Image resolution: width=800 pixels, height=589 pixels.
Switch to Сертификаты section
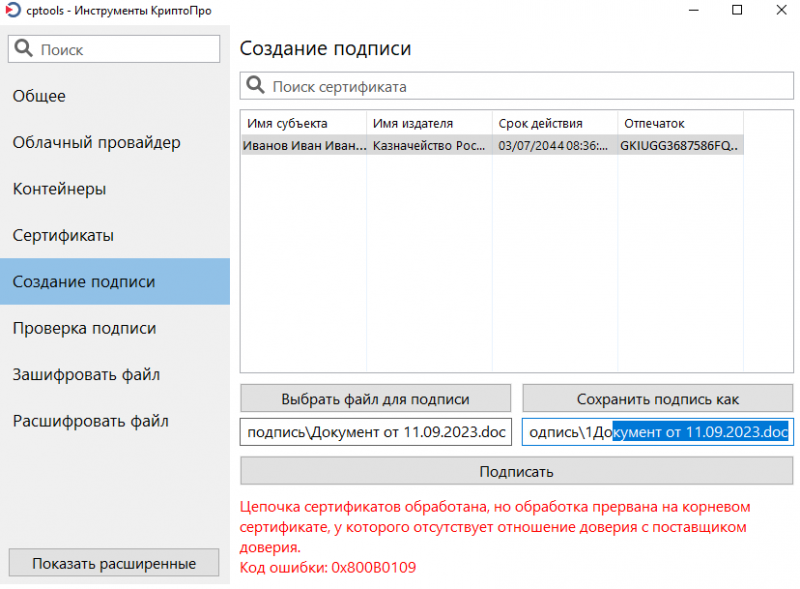tap(63, 235)
